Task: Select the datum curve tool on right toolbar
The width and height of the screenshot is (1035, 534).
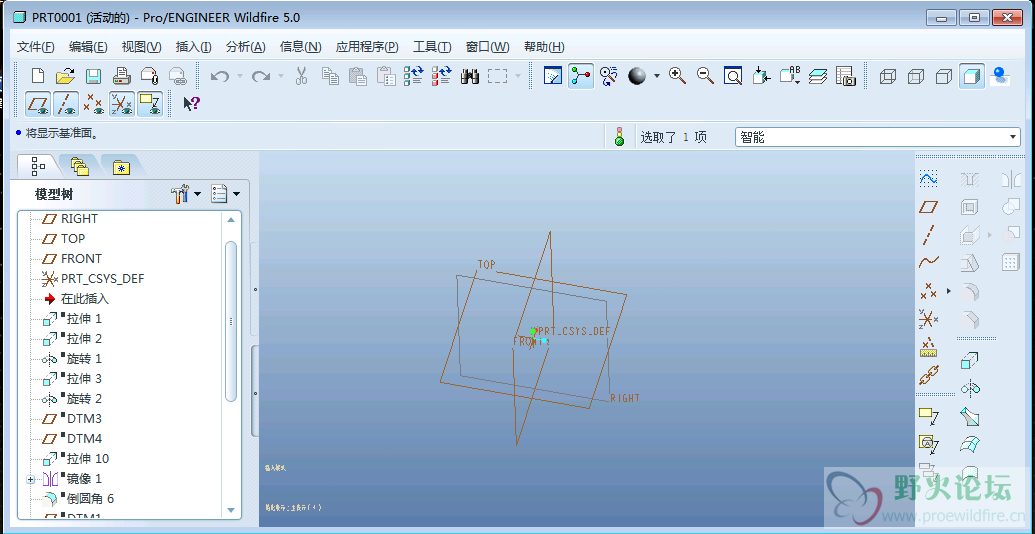Action: (929, 262)
